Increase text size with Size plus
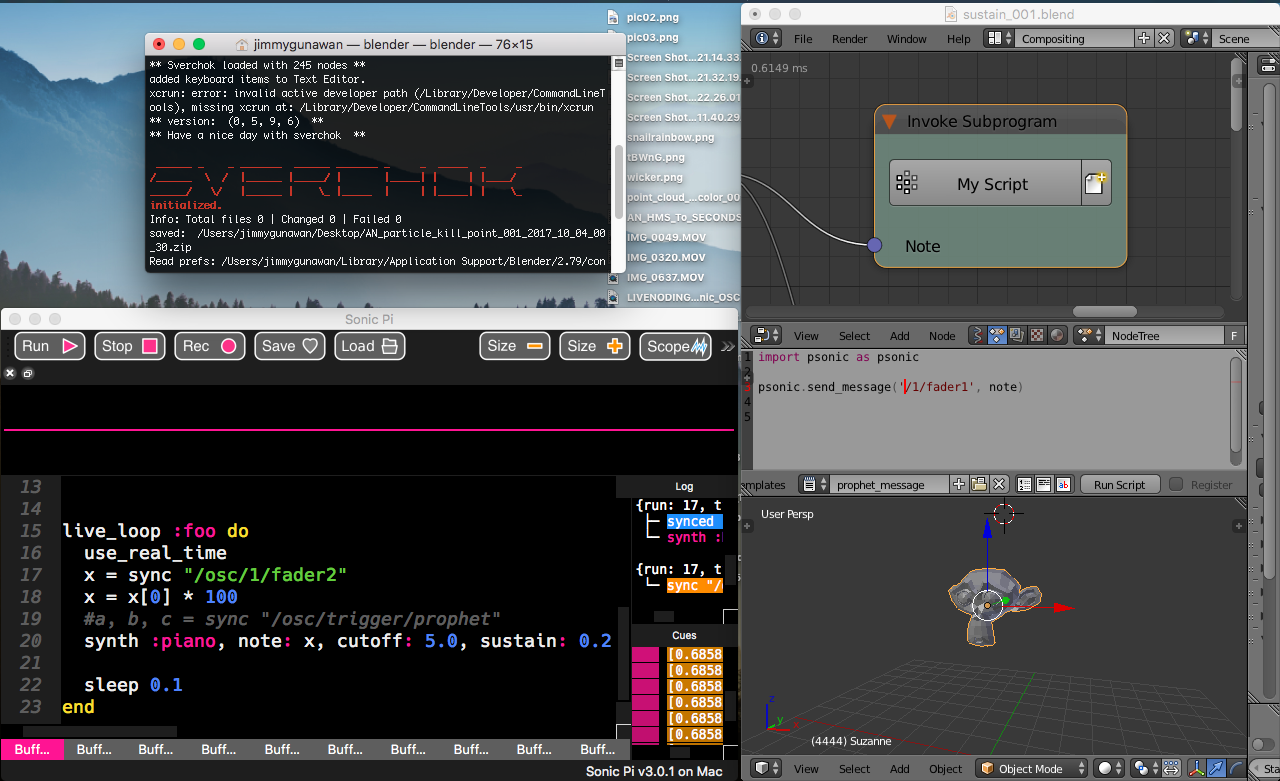Screen dimensions: 1280x781 [595, 346]
